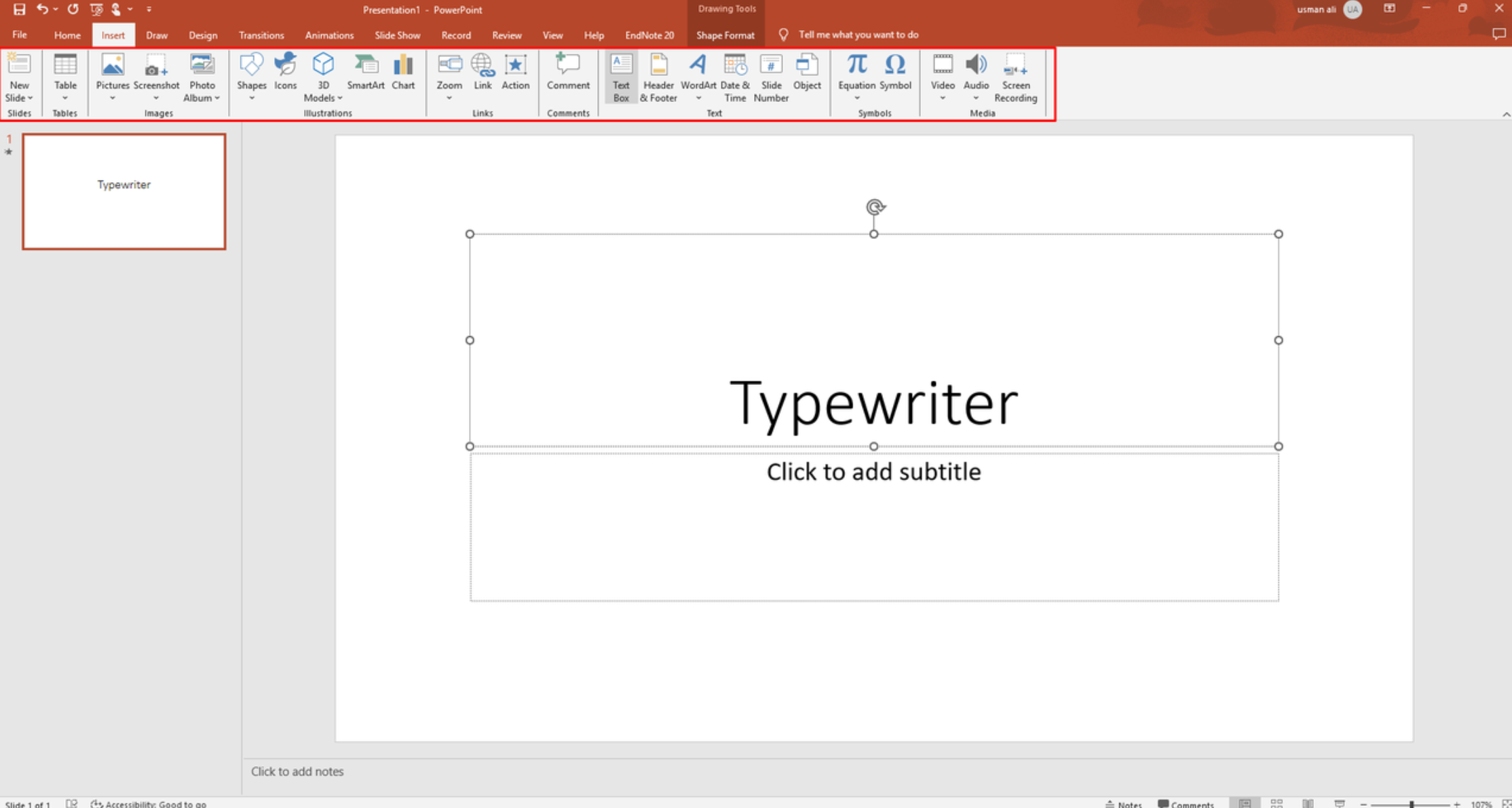Start a Screen Recording
Screen dimensions: 1512x808
tap(1016, 76)
